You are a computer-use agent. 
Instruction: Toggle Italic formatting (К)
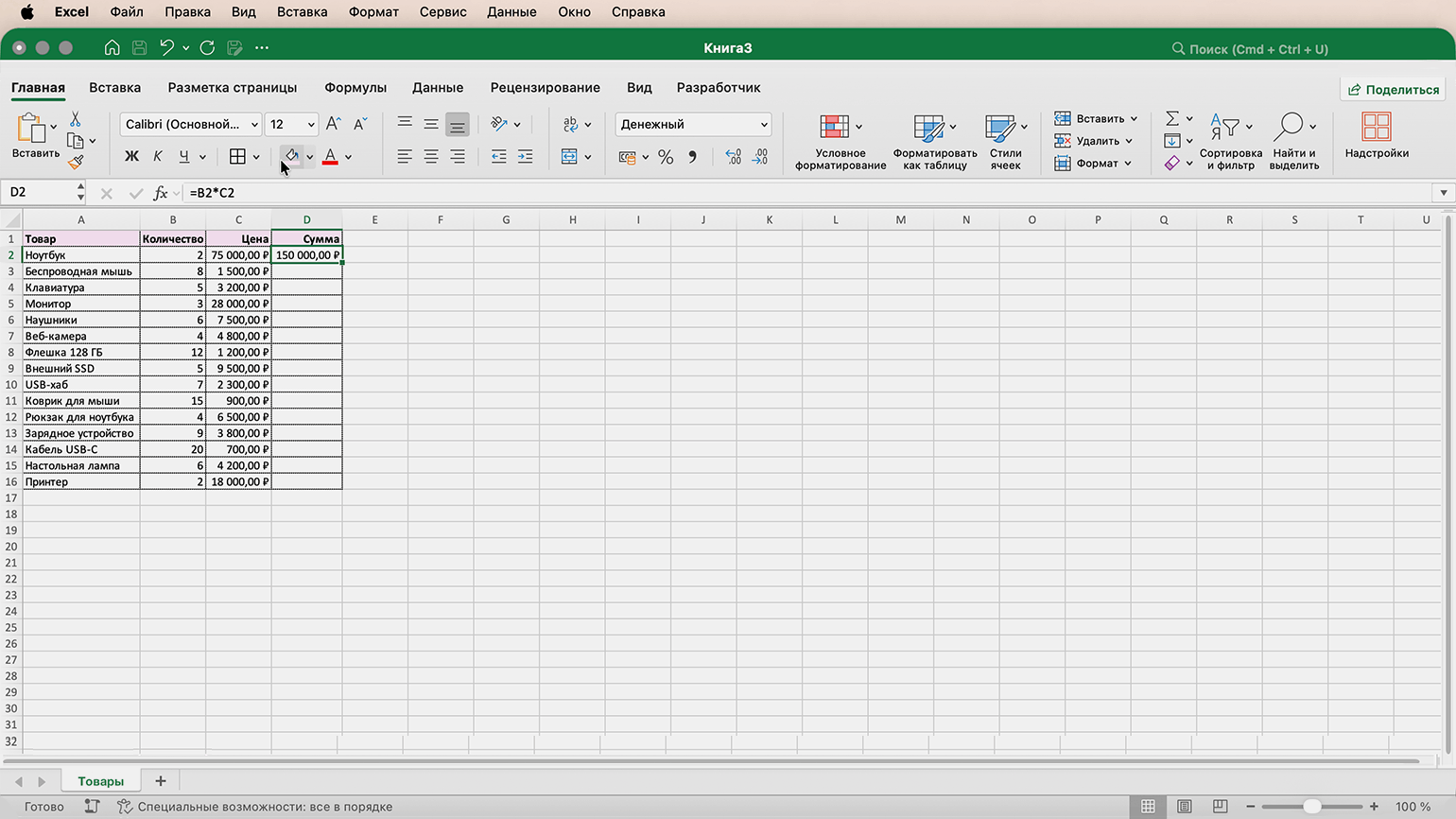(158, 157)
